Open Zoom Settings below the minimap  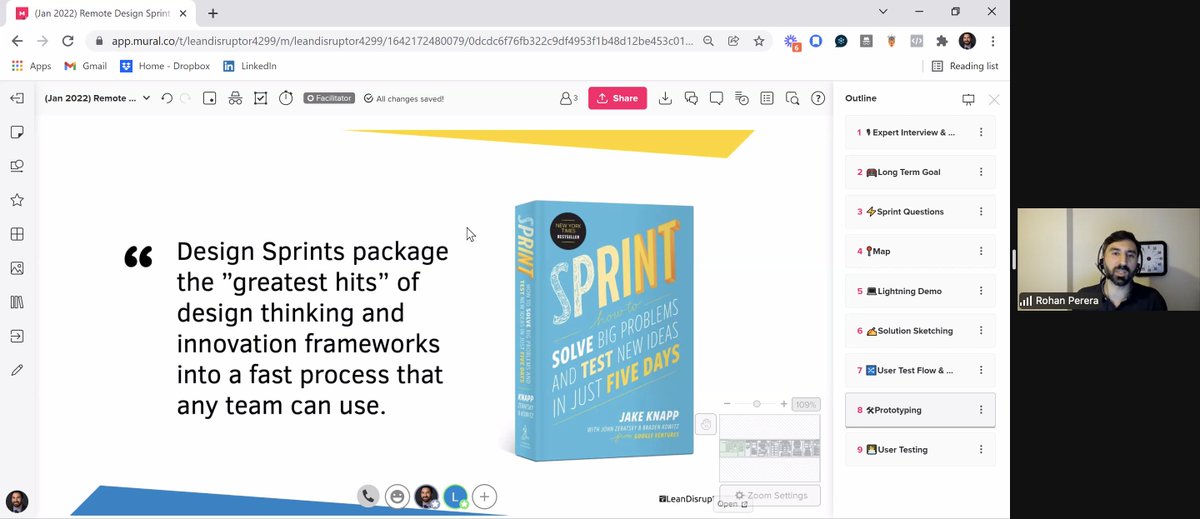tap(769, 495)
